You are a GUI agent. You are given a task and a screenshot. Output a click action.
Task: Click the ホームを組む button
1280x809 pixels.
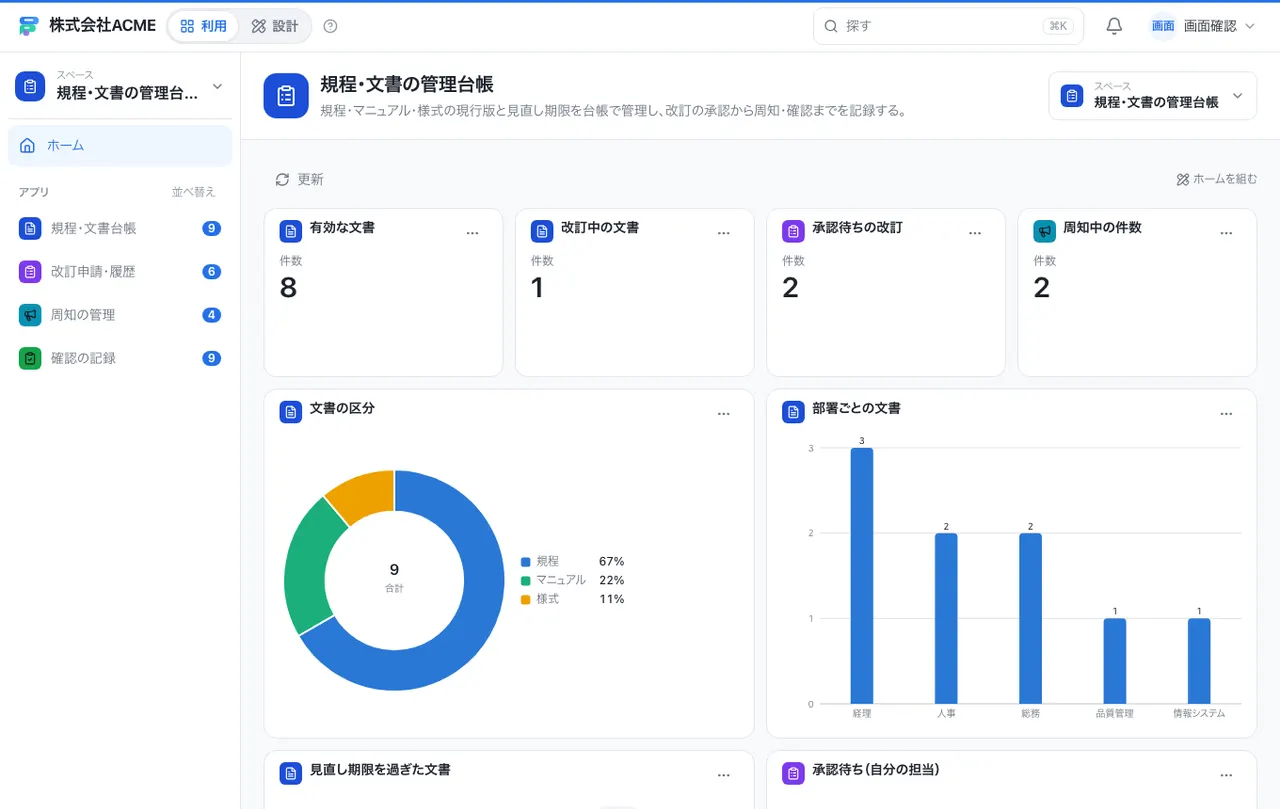1217,180
